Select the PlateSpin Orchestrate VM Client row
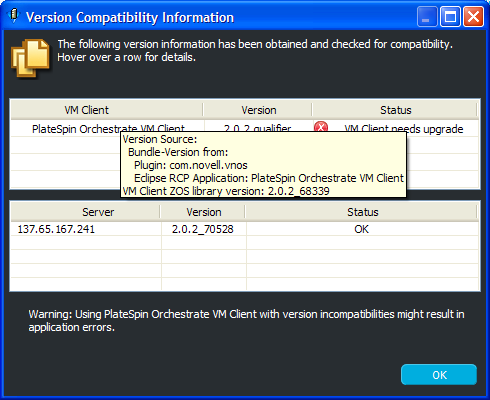The image size is (490, 400). click(x=245, y=128)
